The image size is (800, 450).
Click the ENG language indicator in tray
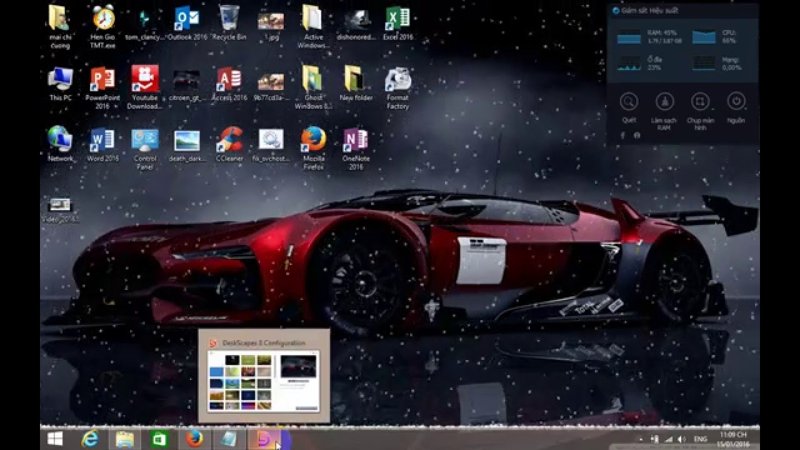click(x=701, y=439)
